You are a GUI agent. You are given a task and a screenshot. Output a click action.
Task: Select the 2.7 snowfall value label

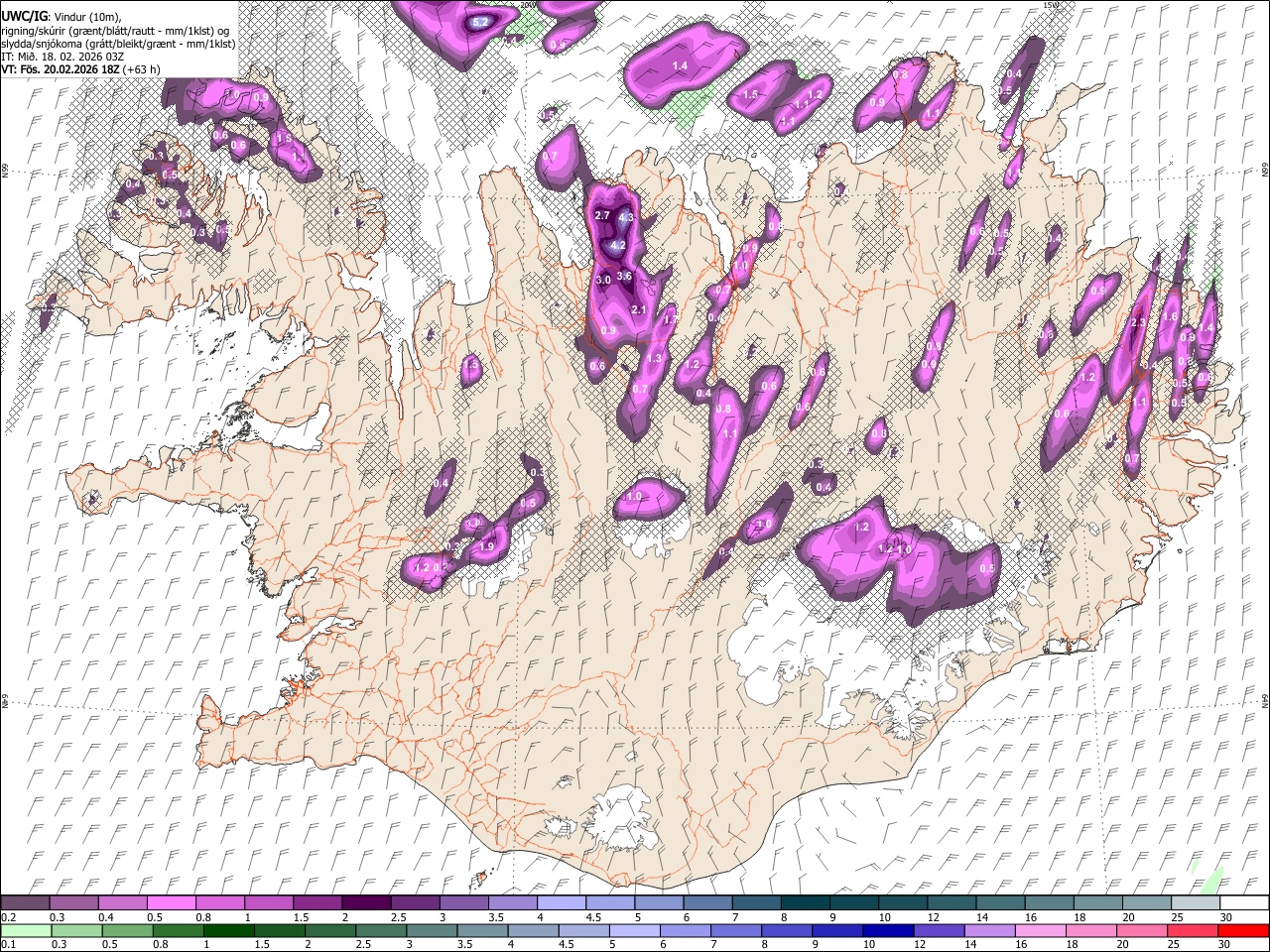tap(602, 215)
